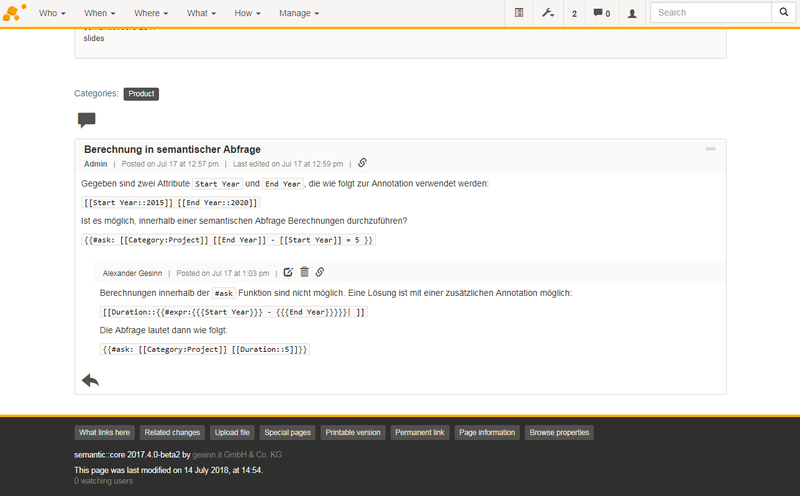
Task: Copy permalink of Admin's comment
Action: click(363, 163)
